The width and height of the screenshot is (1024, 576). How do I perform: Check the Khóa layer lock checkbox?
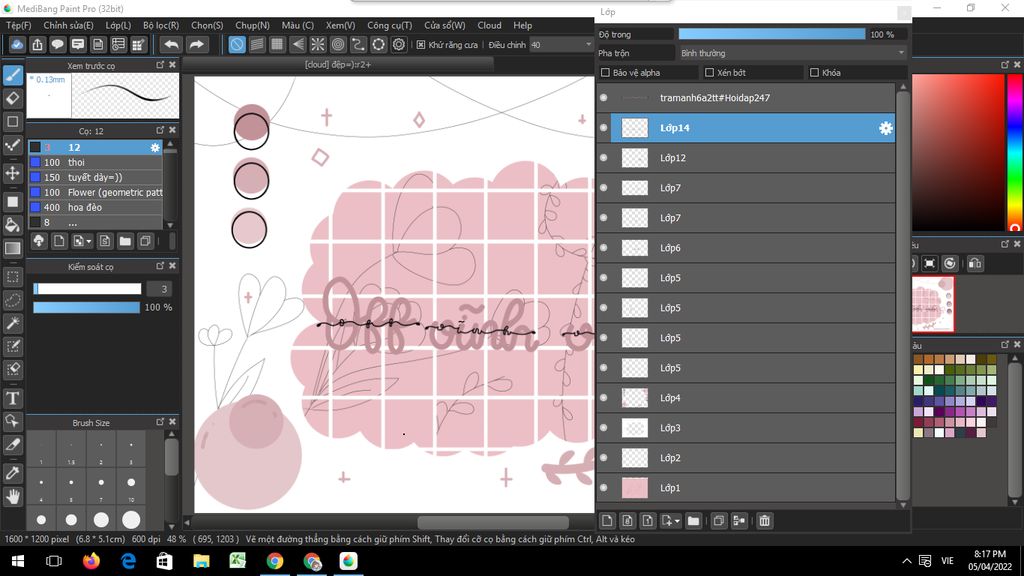pos(814,72)
